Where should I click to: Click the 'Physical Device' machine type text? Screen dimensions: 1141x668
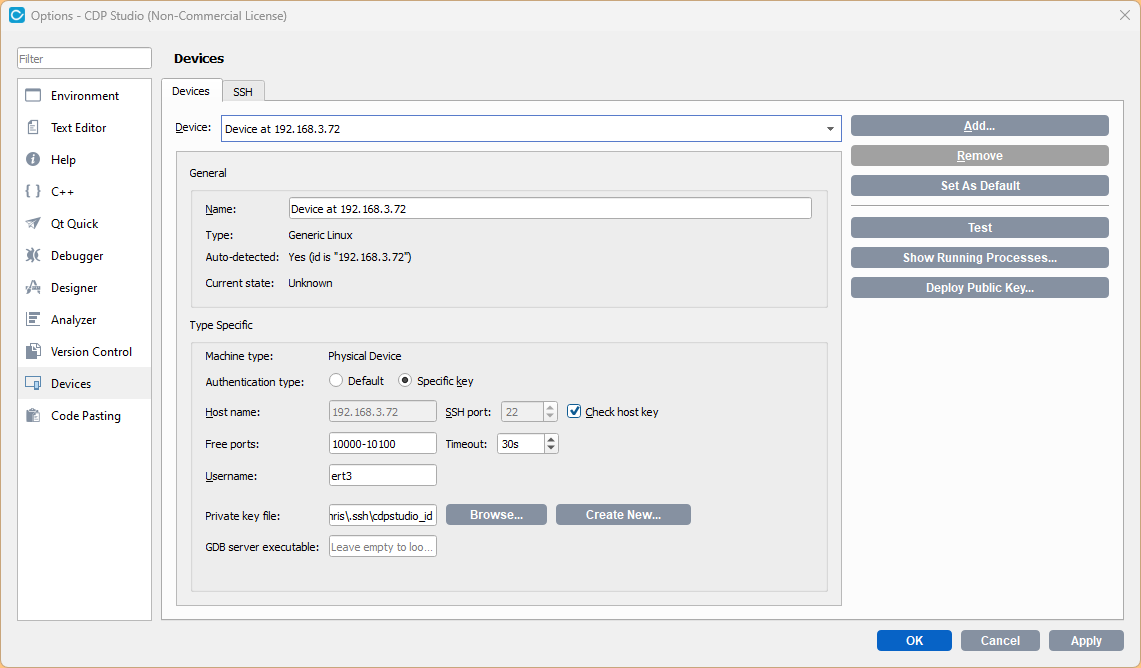click(365, 356)
